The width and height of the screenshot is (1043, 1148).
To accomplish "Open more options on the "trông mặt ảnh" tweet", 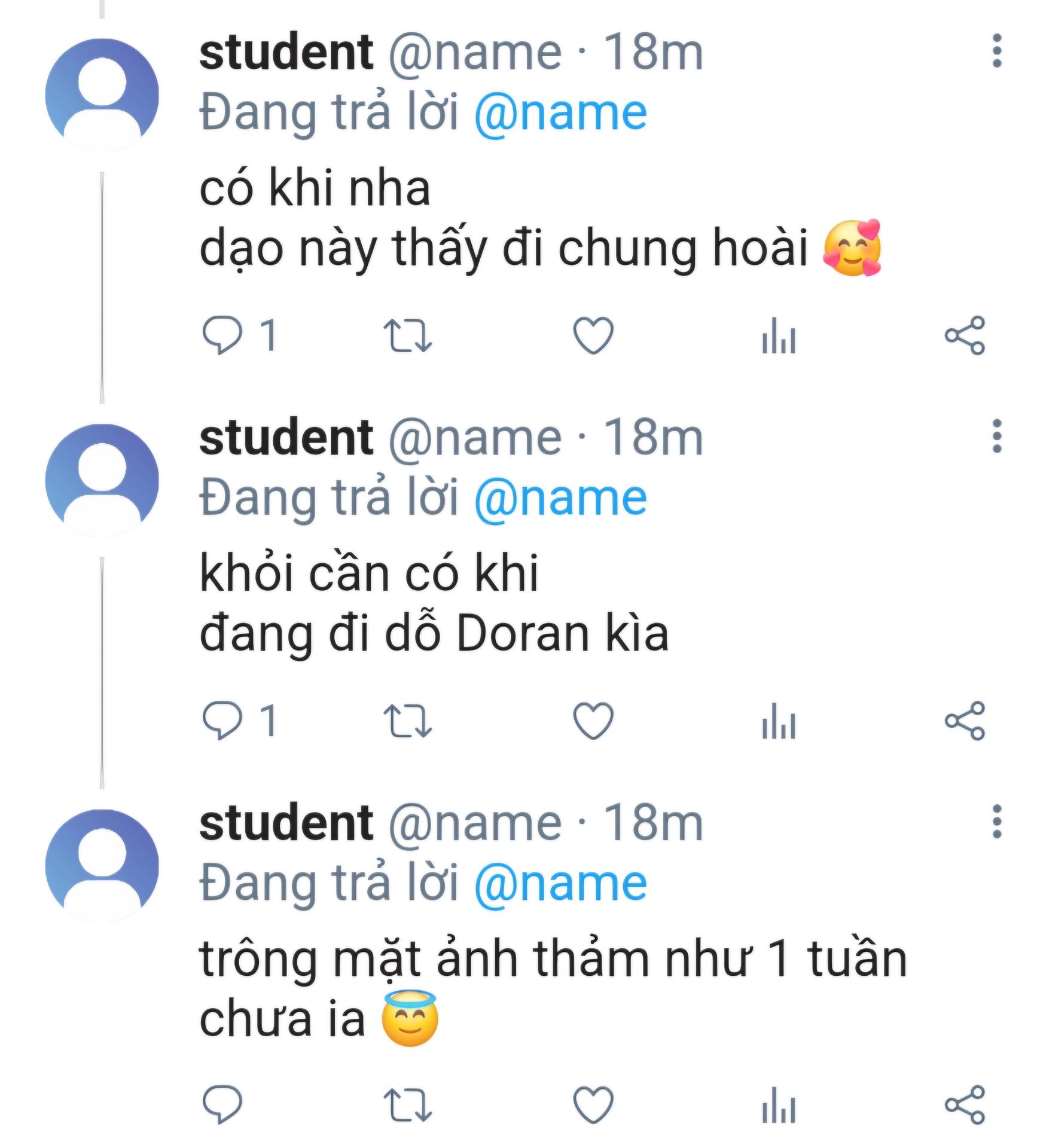I will [x=996, y=822].
